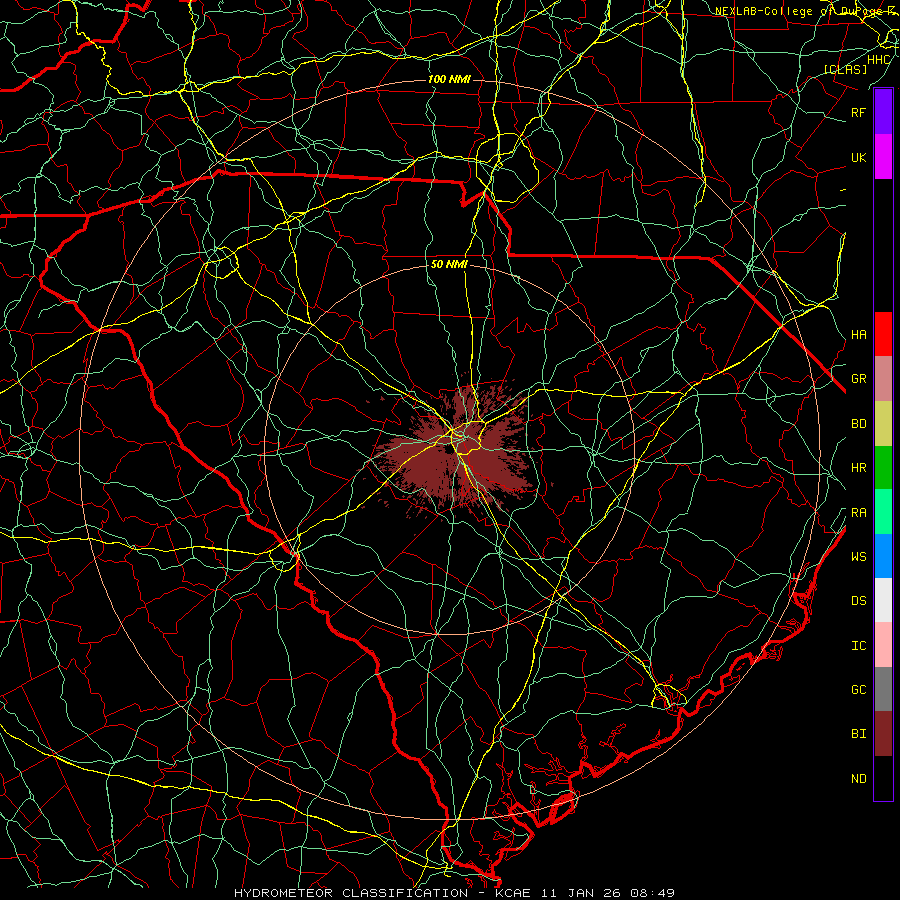Select the yellow BD big drops swatch
Image resolution: width=900 pixels, height=900 pixels.
point(883,424)
